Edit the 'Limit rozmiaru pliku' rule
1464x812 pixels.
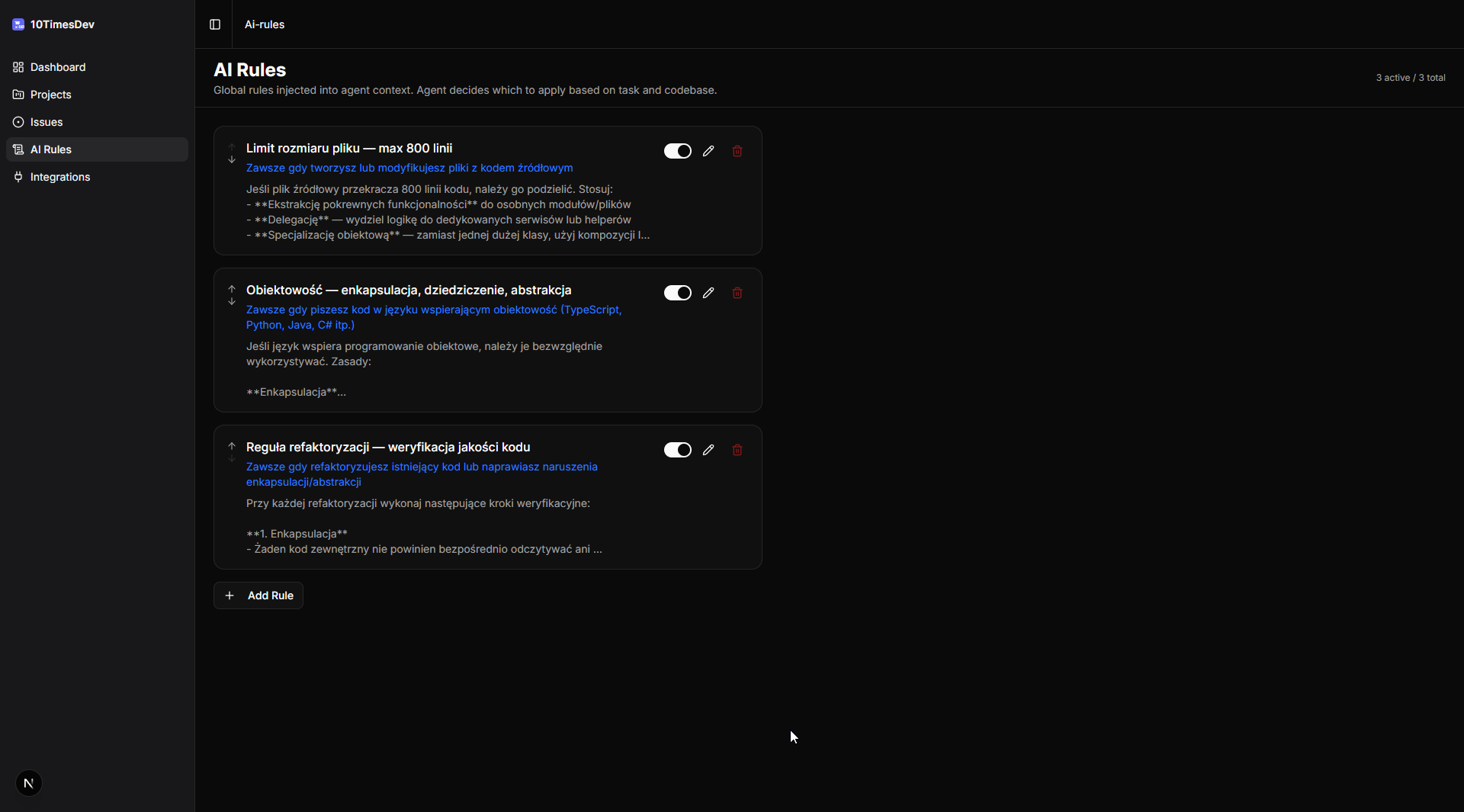708,151
